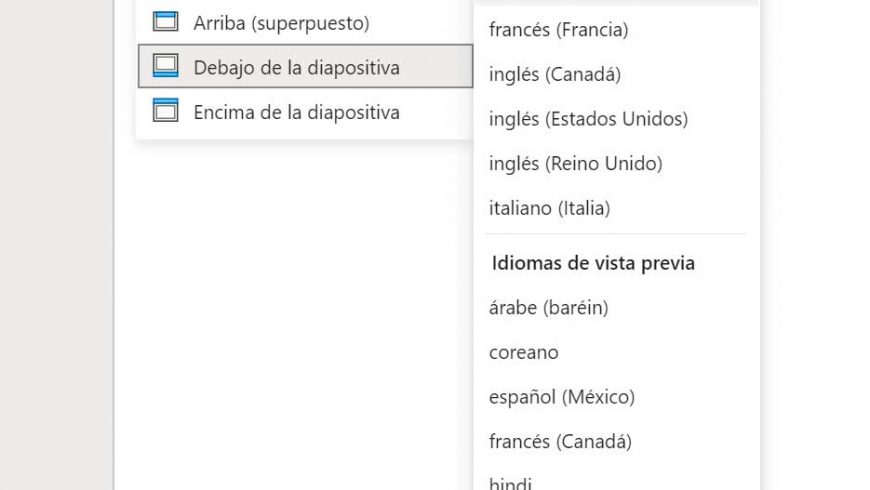The width and height of the screenshot is (870, 490).
Task: Select Arriba (superpuesto) subtitle position
Action: pyautogui.click(x=305, y=23)
